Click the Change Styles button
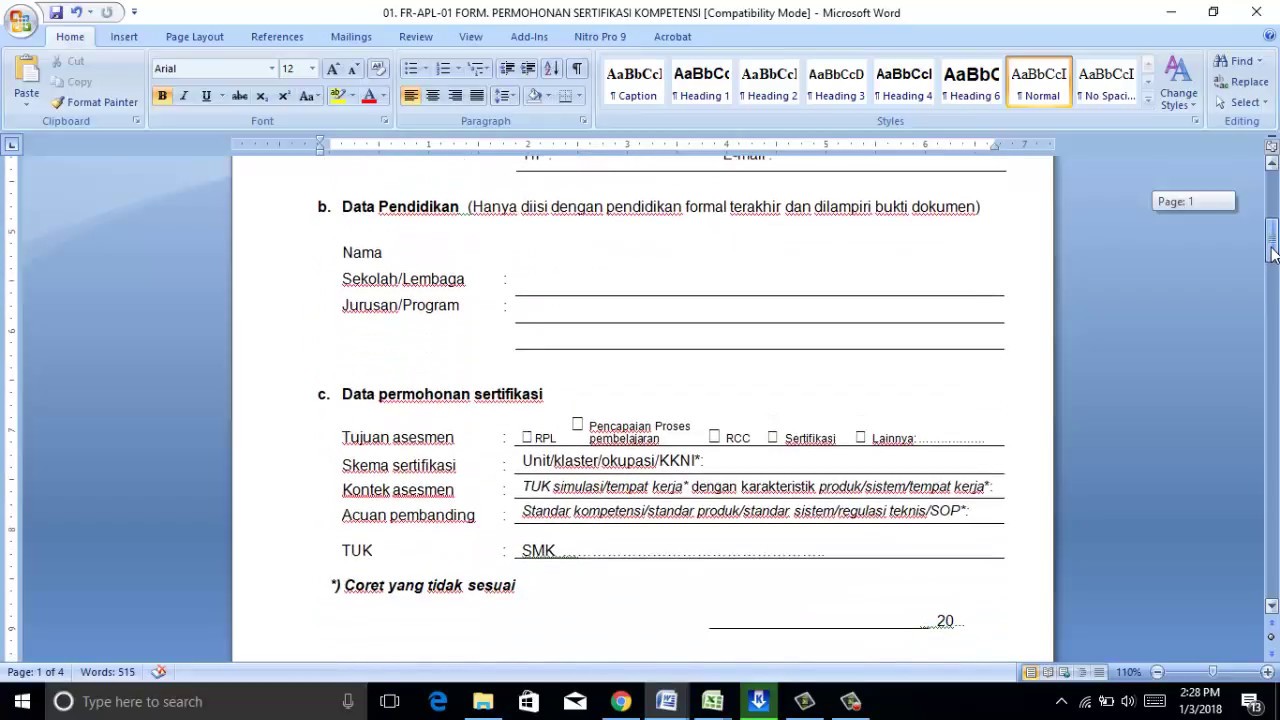This screenshot has width=1280, height=720. (x=1178, y=83)
